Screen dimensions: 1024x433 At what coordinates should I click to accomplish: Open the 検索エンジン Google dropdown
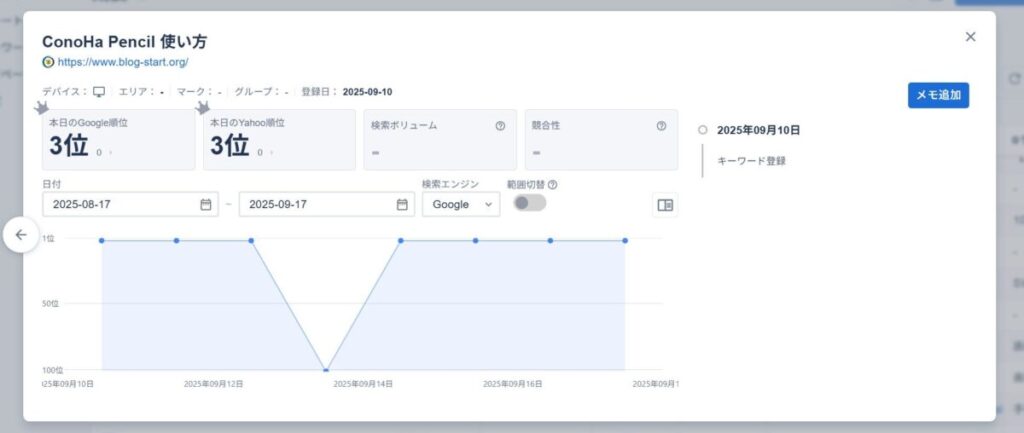click(460, 204)
